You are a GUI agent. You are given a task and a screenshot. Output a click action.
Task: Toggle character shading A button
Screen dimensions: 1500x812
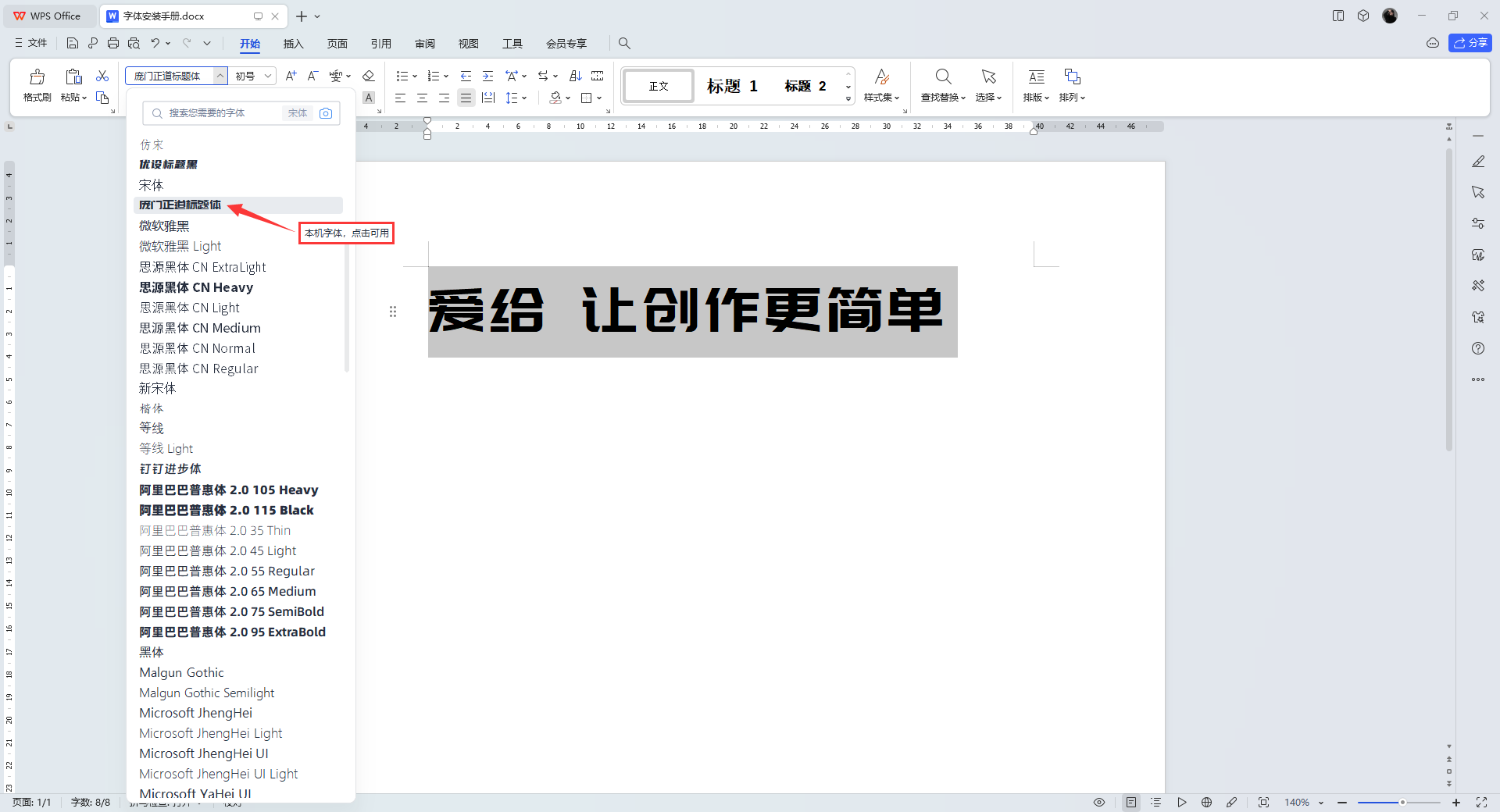coord(369,98)
